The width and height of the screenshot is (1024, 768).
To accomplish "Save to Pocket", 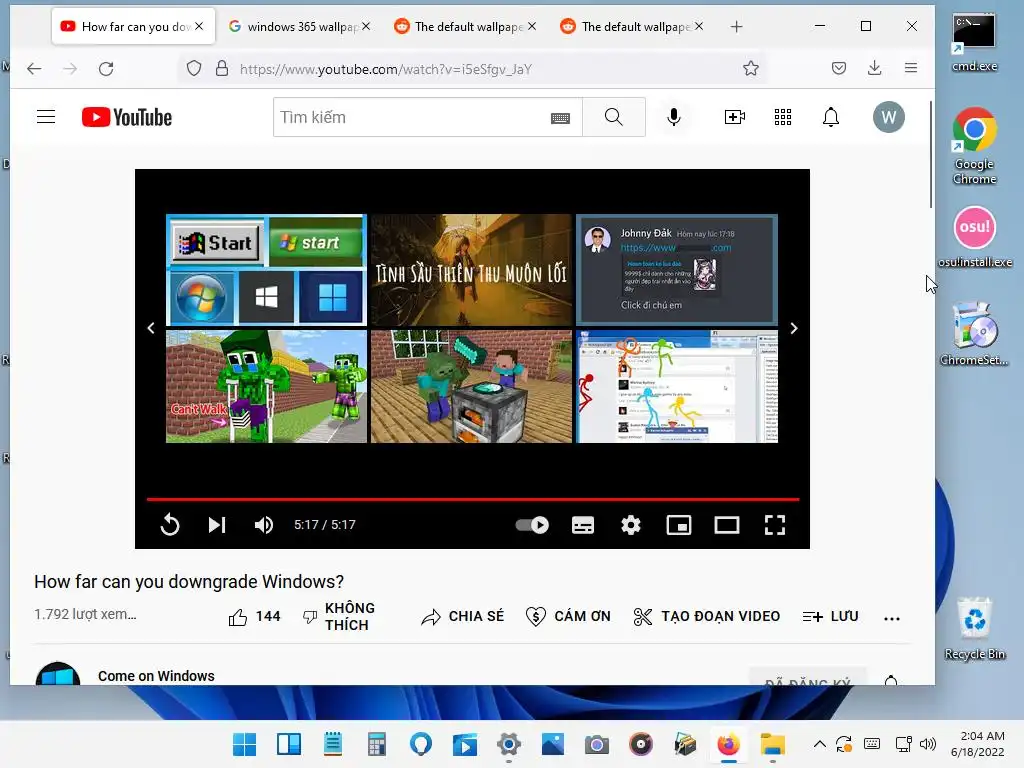I will (x=839, y=69).
